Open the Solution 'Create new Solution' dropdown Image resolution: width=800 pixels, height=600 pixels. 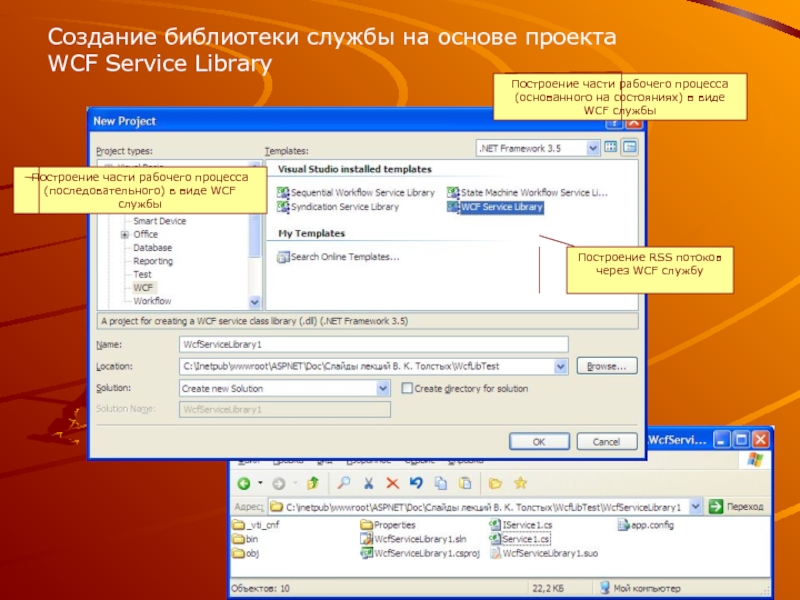383,388
